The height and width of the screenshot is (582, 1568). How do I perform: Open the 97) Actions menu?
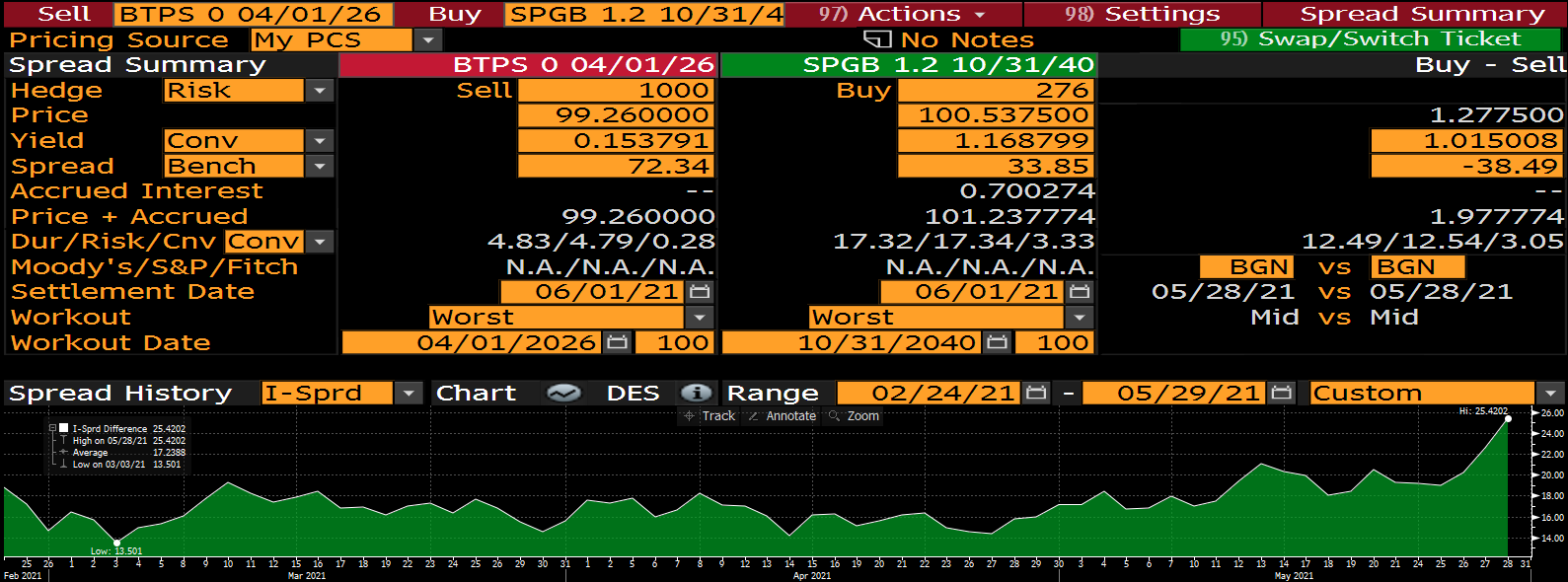pyautogui.click(x=902, y=14)
